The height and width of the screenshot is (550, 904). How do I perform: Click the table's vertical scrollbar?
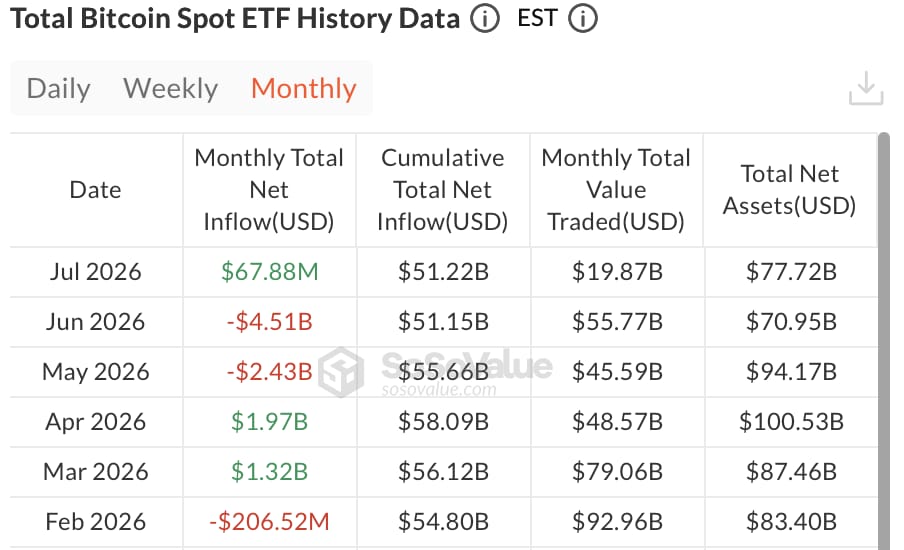point(884,340)
